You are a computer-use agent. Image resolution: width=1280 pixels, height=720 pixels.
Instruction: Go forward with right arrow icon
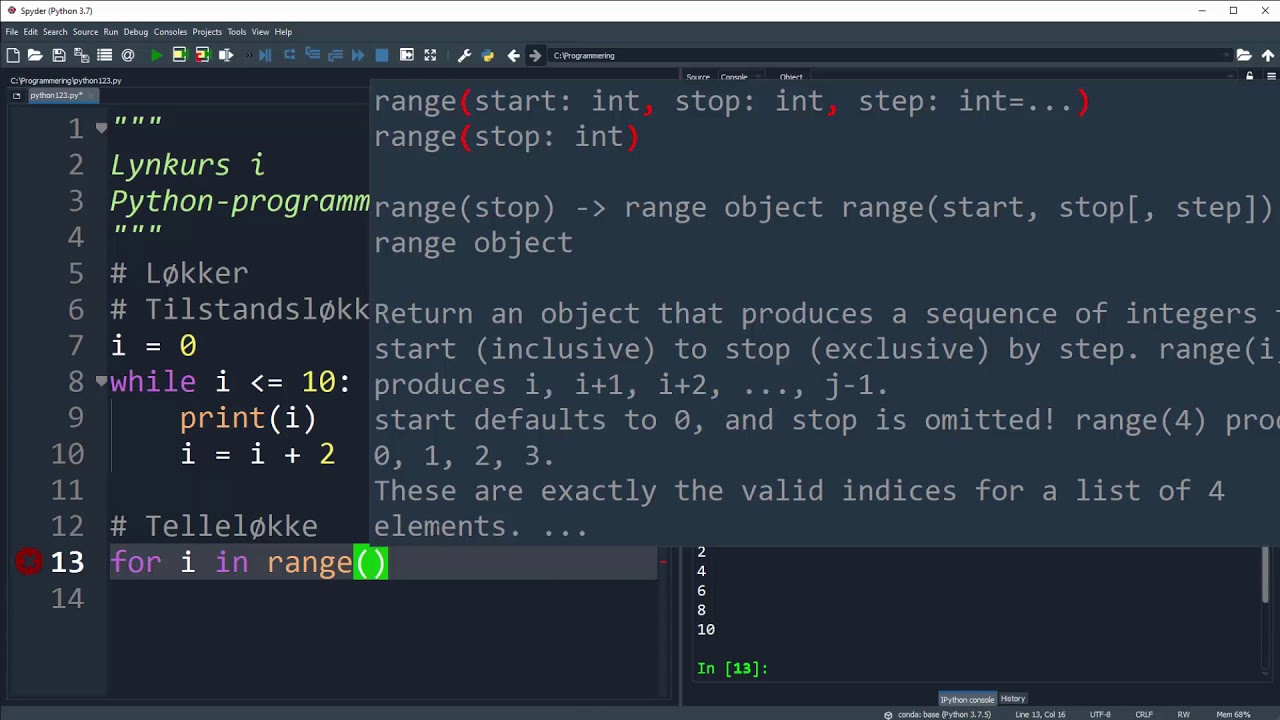click(x=535, y=55)
